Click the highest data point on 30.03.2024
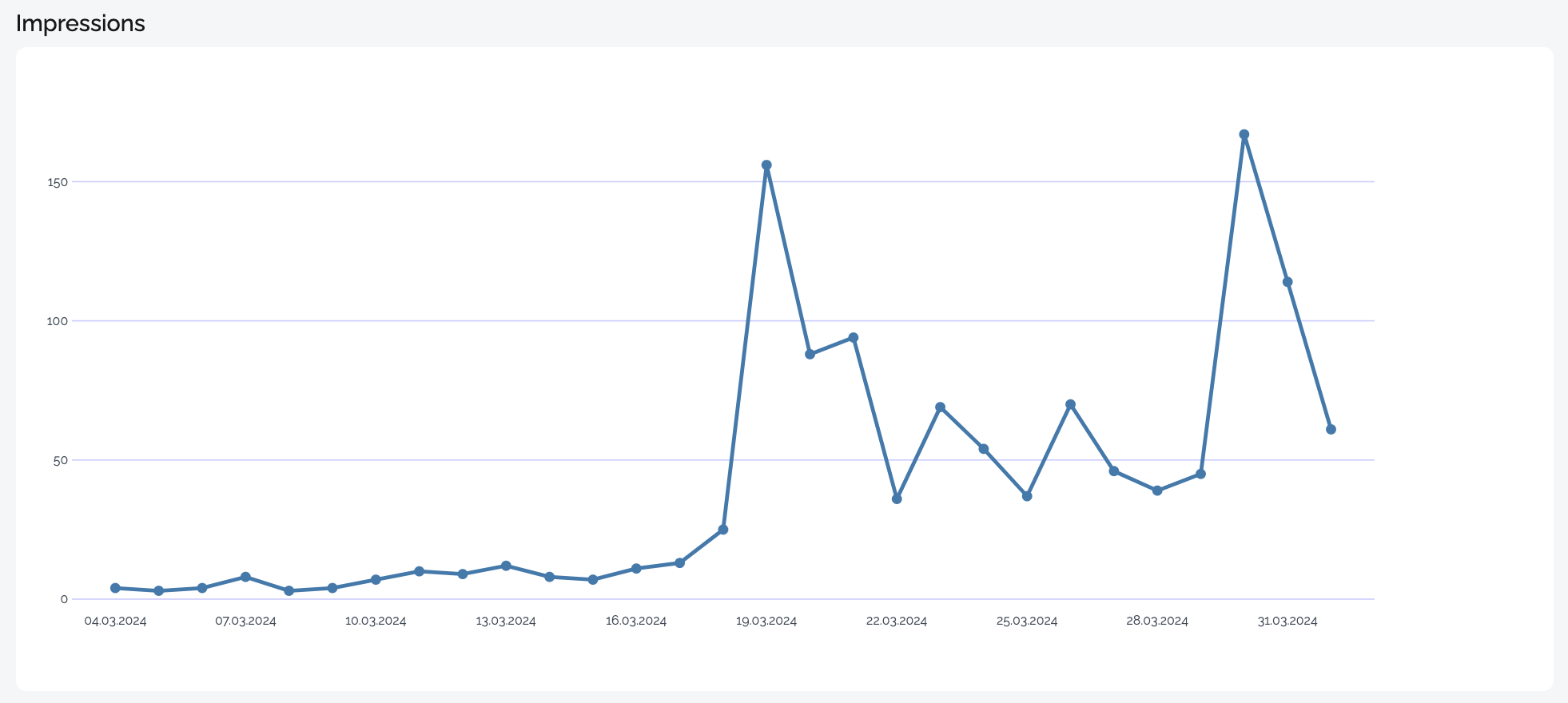Screen dimensions: 1568x703 [x=1244, y=135]
